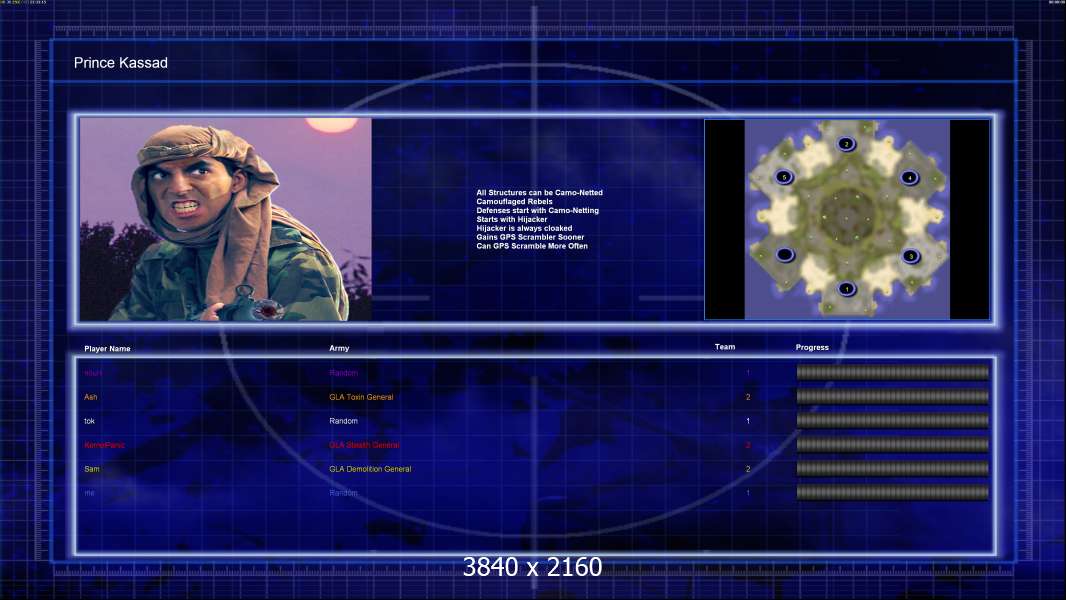Screen dimensions: 1066x600
Task: Click the Progress column header
Action: click(812, 347)
